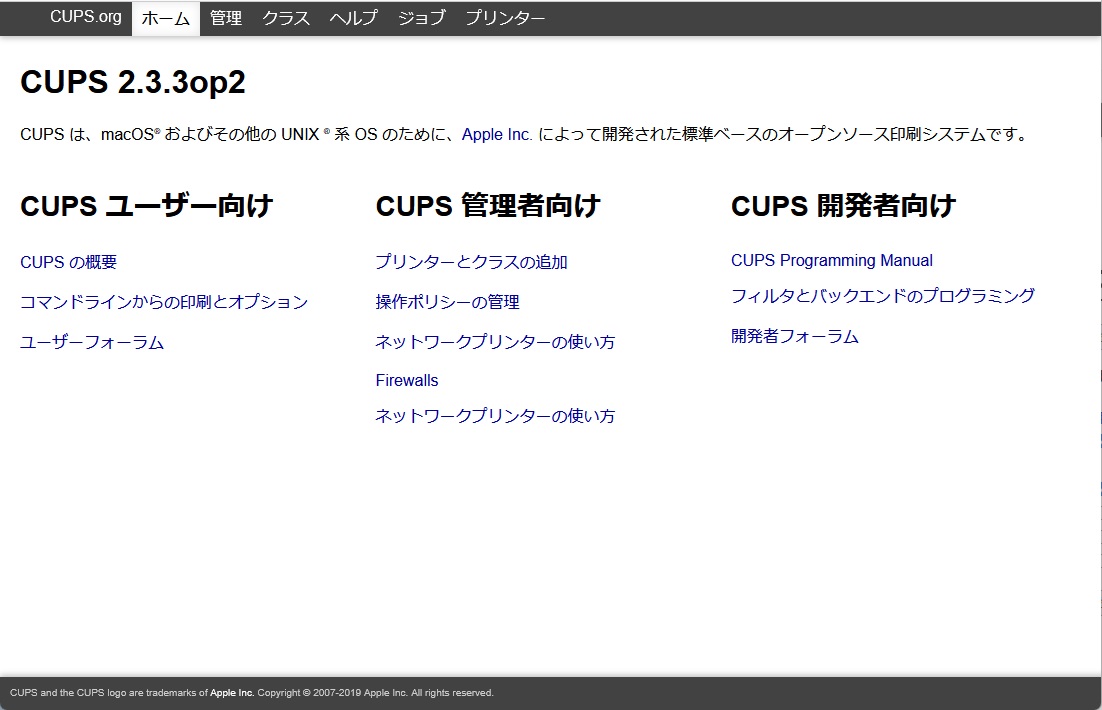Open the CUPS.org link in navigation bar

[85, 17]
